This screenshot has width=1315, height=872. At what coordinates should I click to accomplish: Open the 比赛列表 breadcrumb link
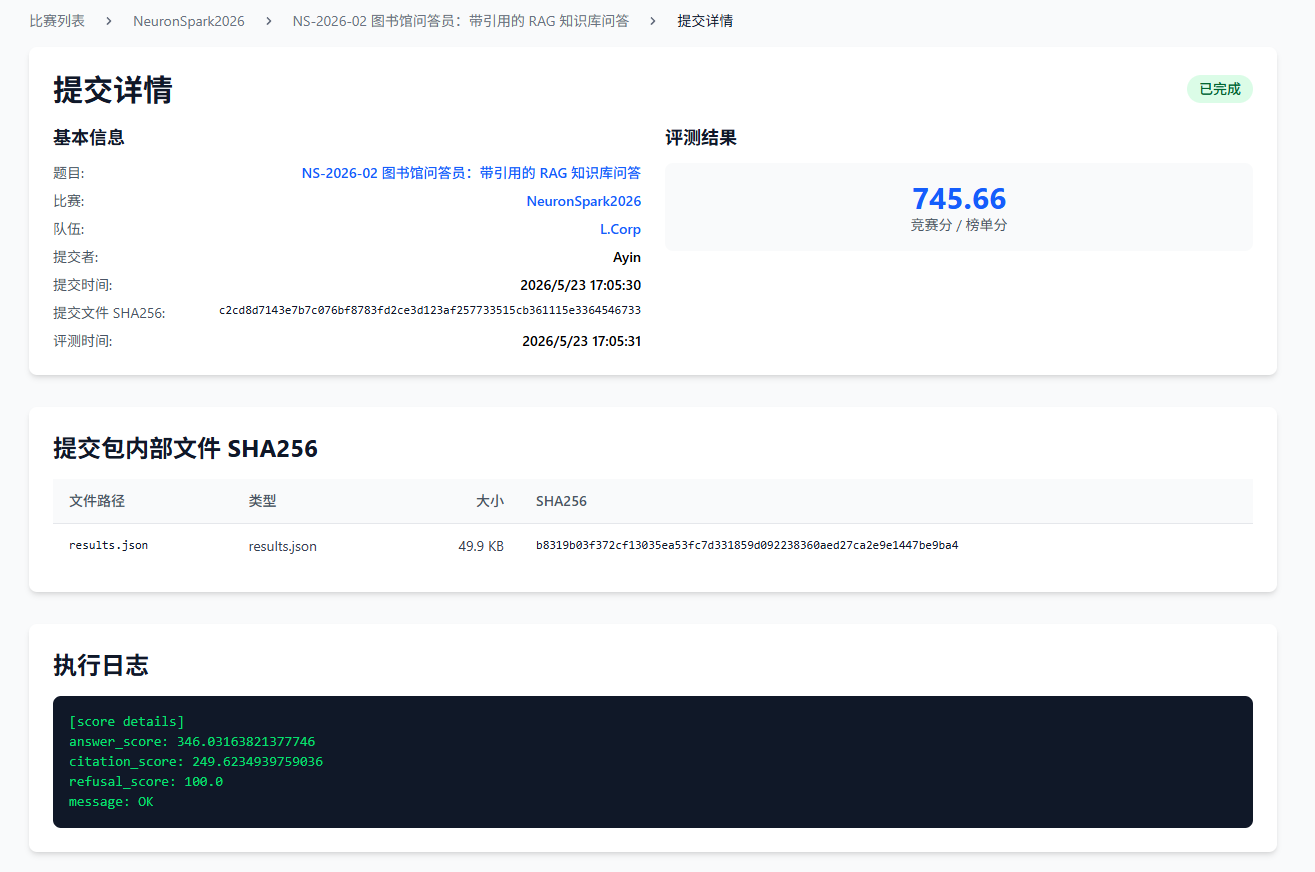(x=57, y=21)
